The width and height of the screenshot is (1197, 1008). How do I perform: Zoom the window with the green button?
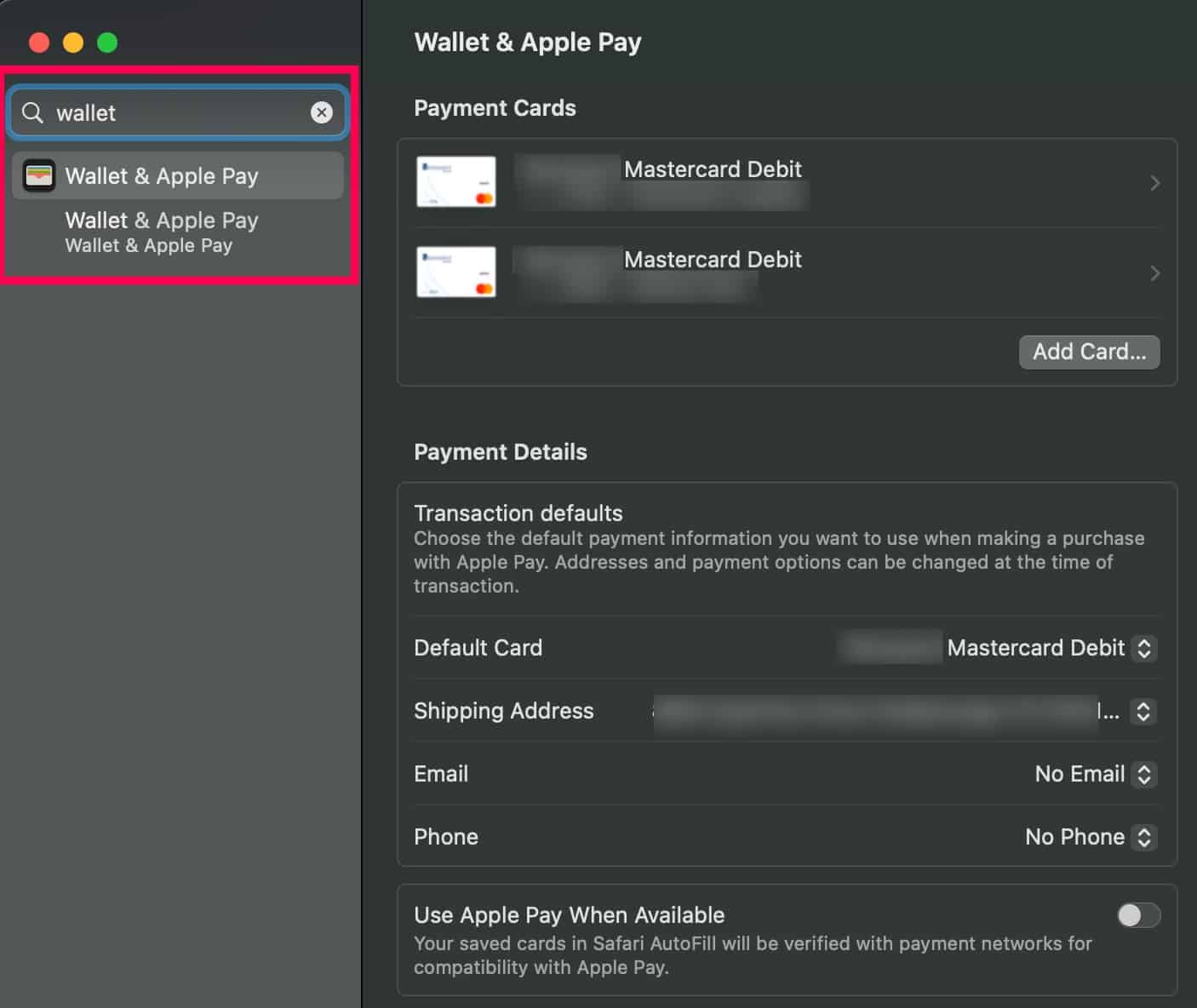click(107, 43)
